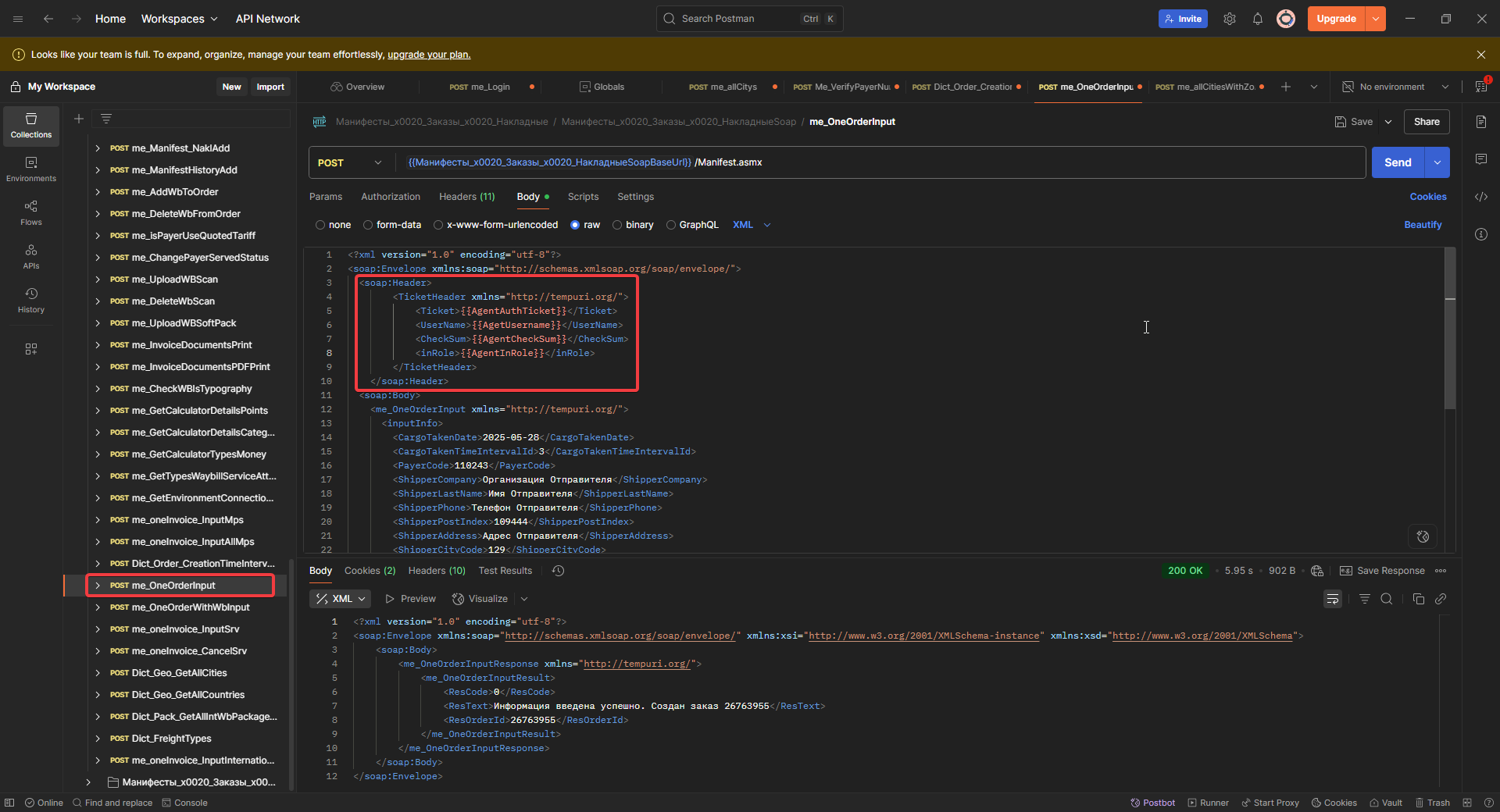This screenshot has height=812, width=1500.
Task: Open the Collections sidebar panel
Action: (x=31, y=126)
